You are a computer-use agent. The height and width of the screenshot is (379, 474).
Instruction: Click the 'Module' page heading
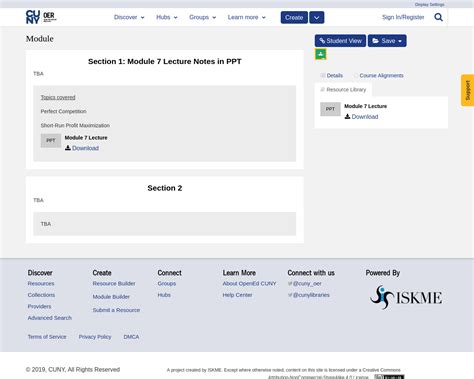40,39
